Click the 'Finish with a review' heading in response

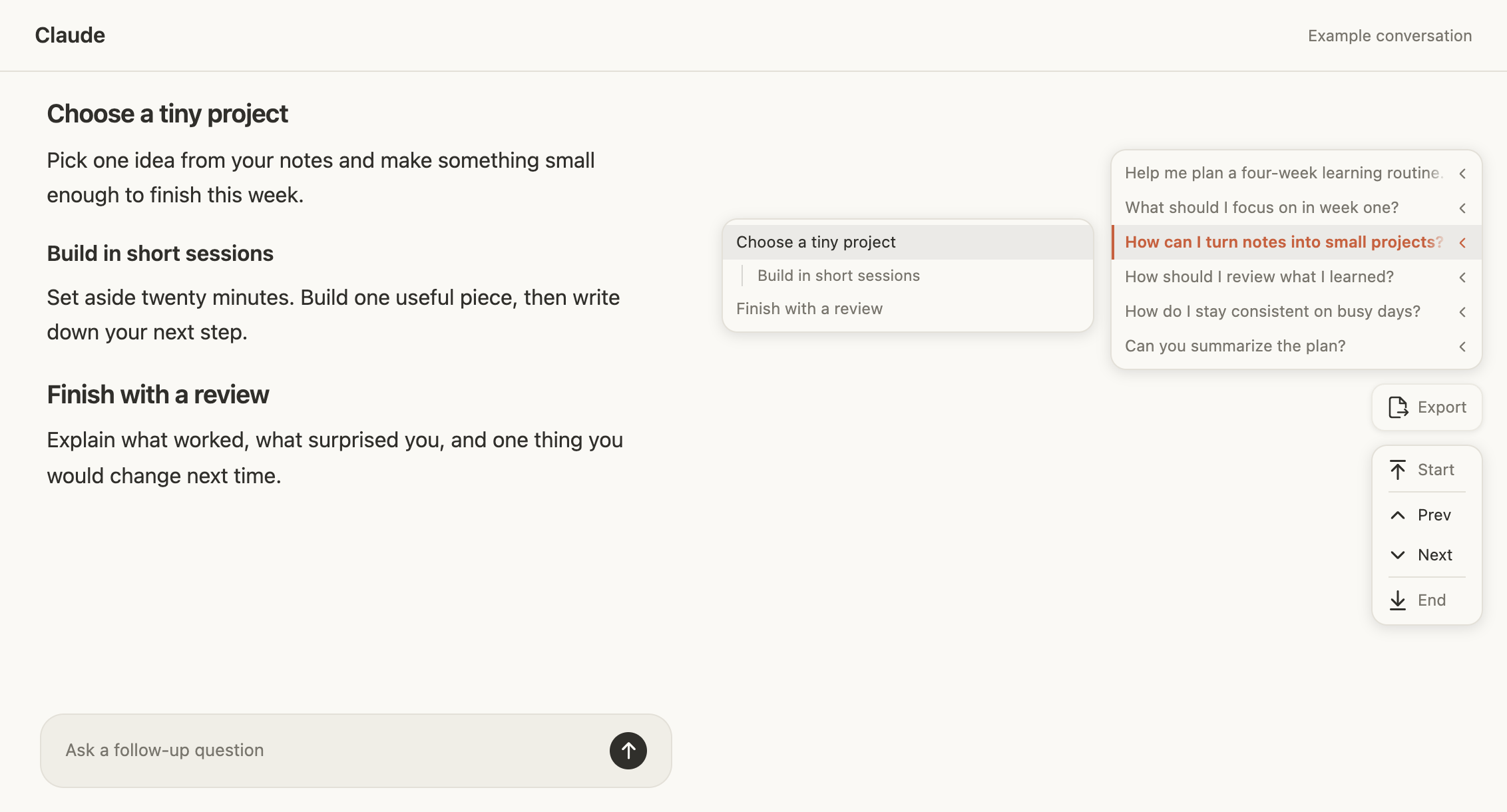[x=158, y=395]
